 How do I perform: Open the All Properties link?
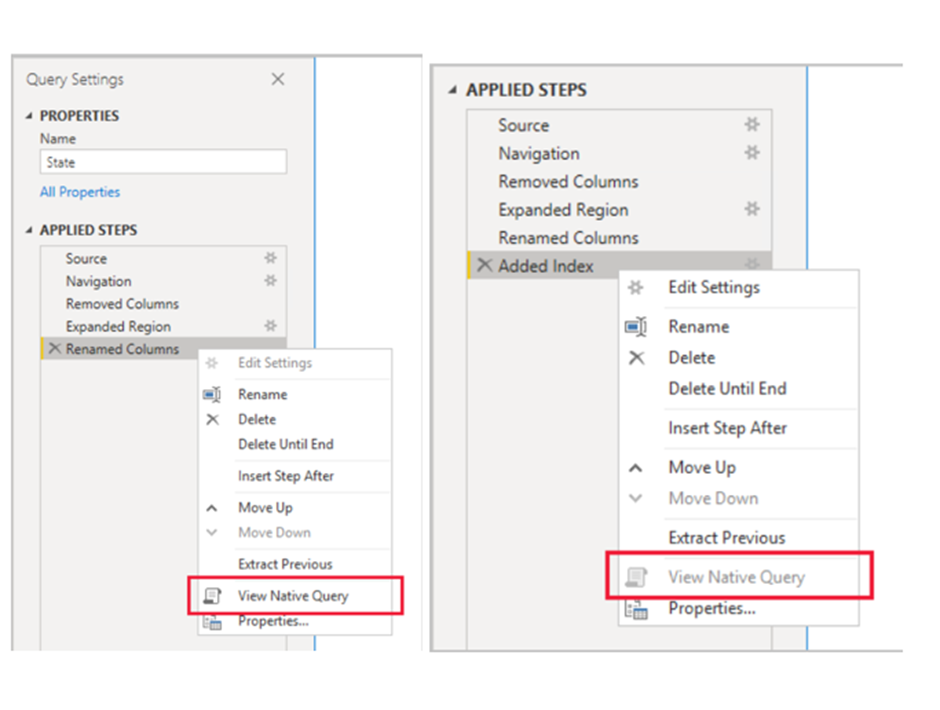[x=80, y=192]
